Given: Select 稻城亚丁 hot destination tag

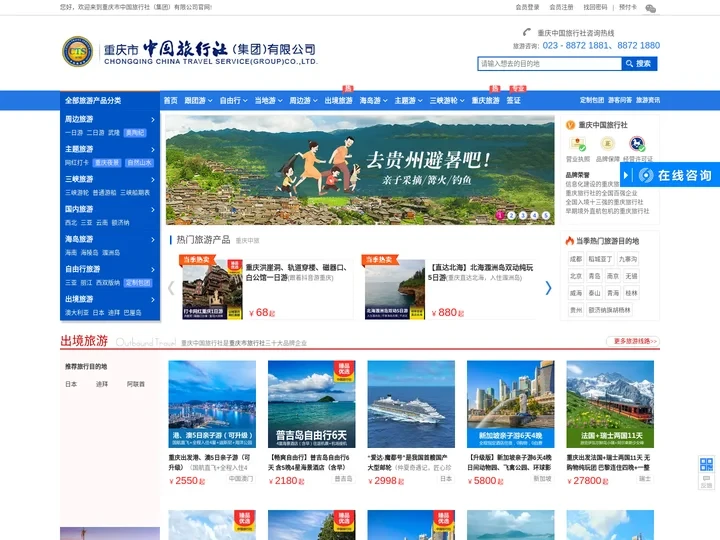Looking at the screenshot, I should pos(600,259).
